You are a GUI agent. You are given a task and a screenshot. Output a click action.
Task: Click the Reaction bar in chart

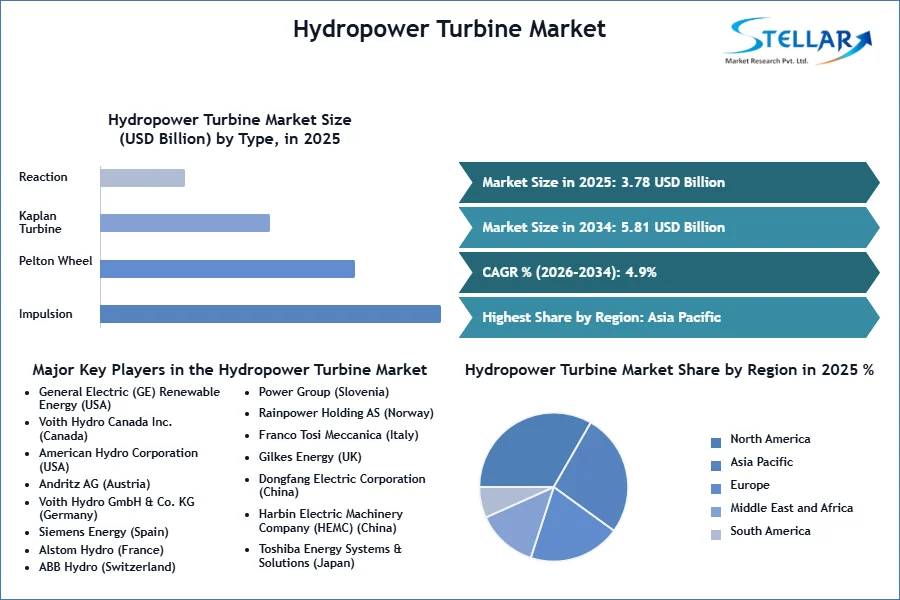tap(142, 177)
